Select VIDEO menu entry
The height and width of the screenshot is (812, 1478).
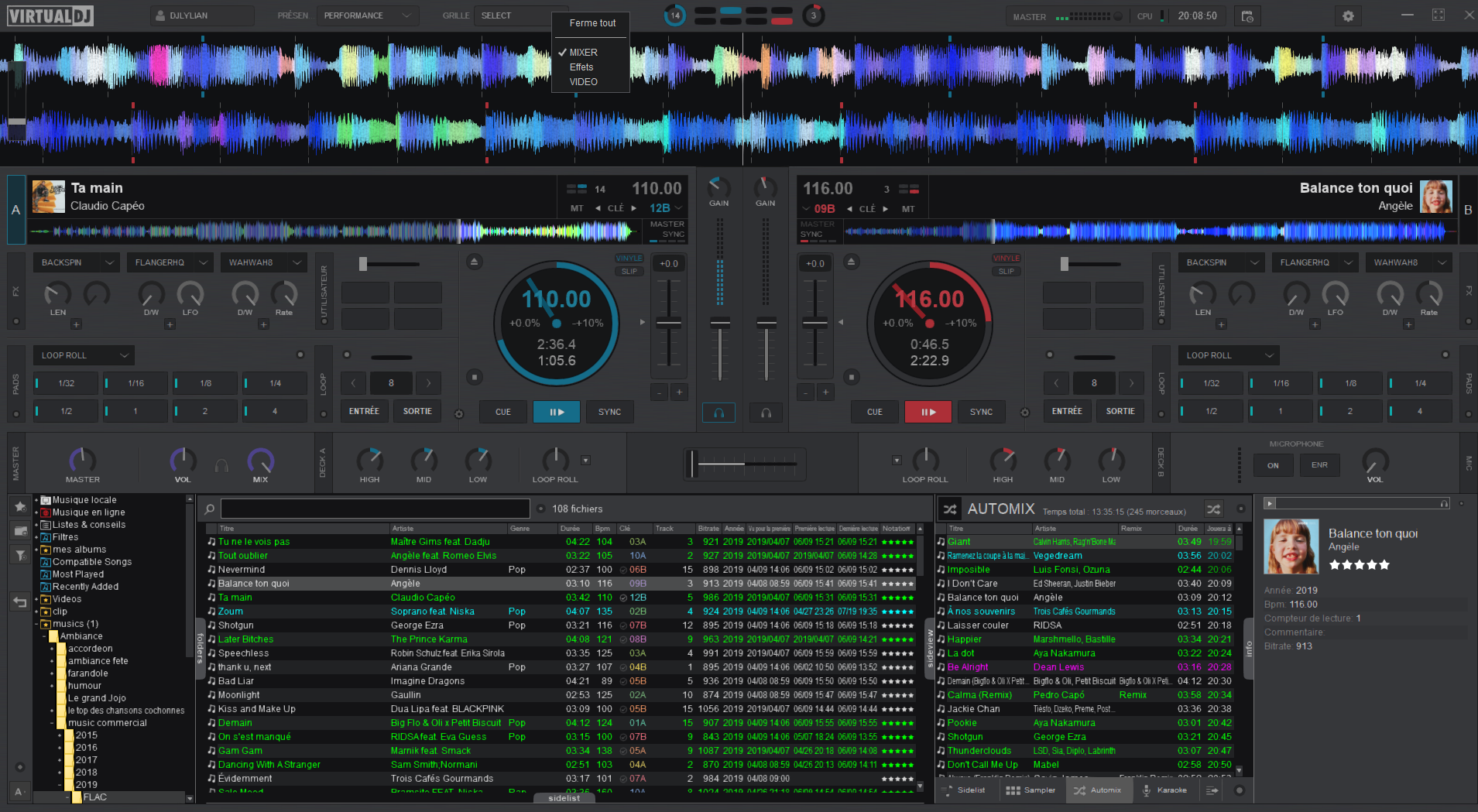point(584,82)
